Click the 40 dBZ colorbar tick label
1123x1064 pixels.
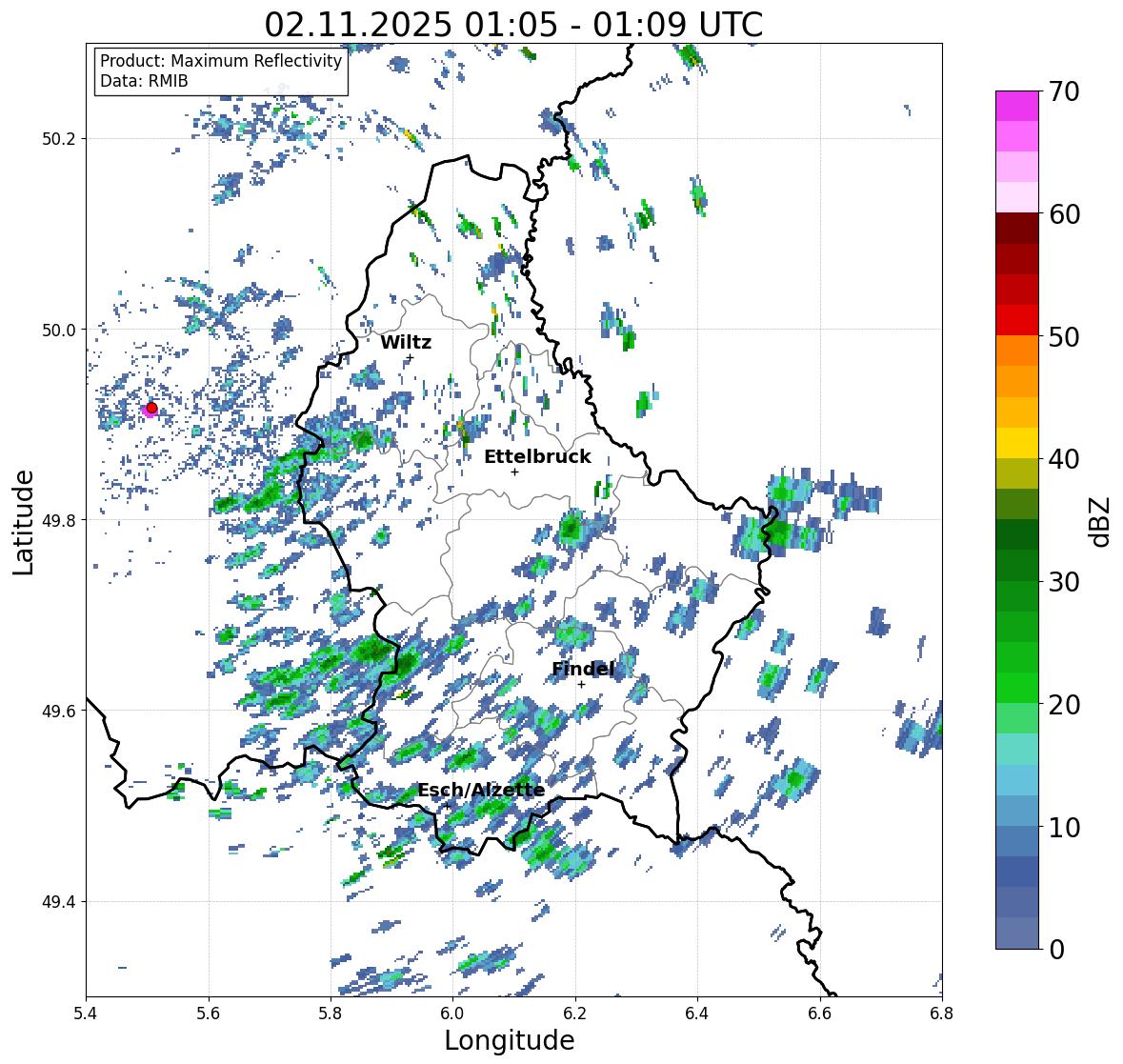(1064, 459)
